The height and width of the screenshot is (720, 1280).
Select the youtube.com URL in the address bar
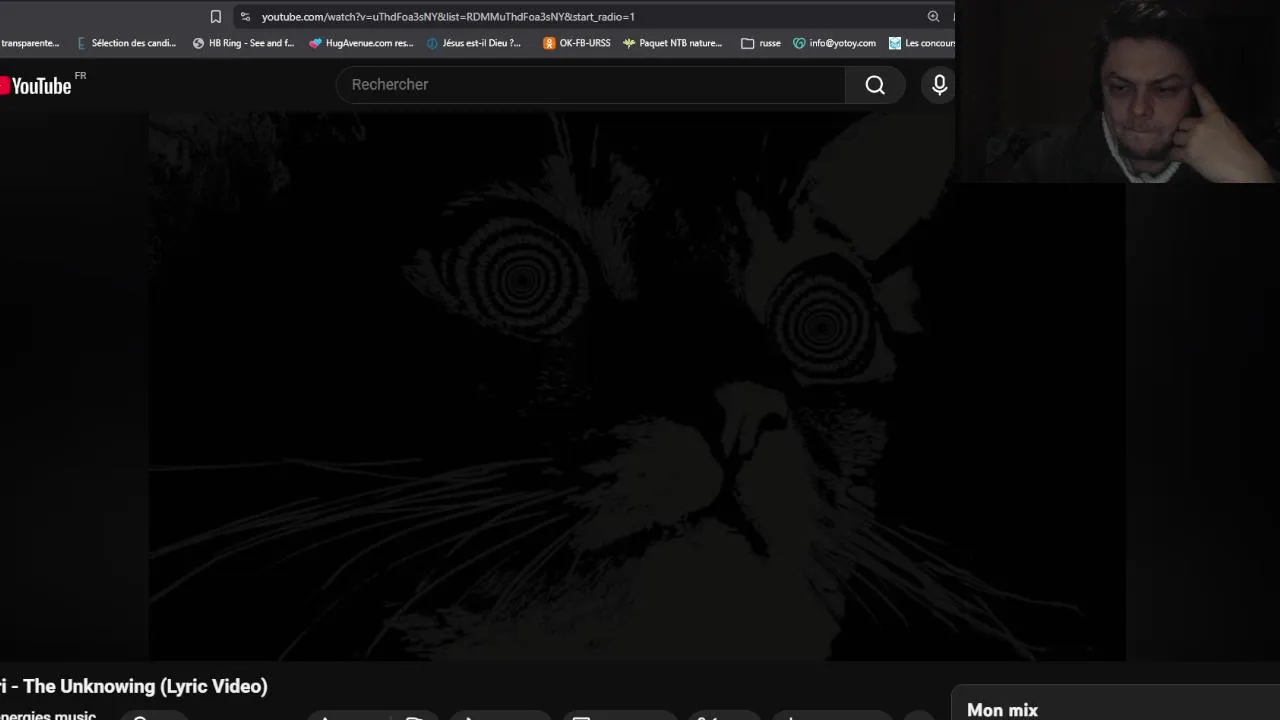(448, 17)
